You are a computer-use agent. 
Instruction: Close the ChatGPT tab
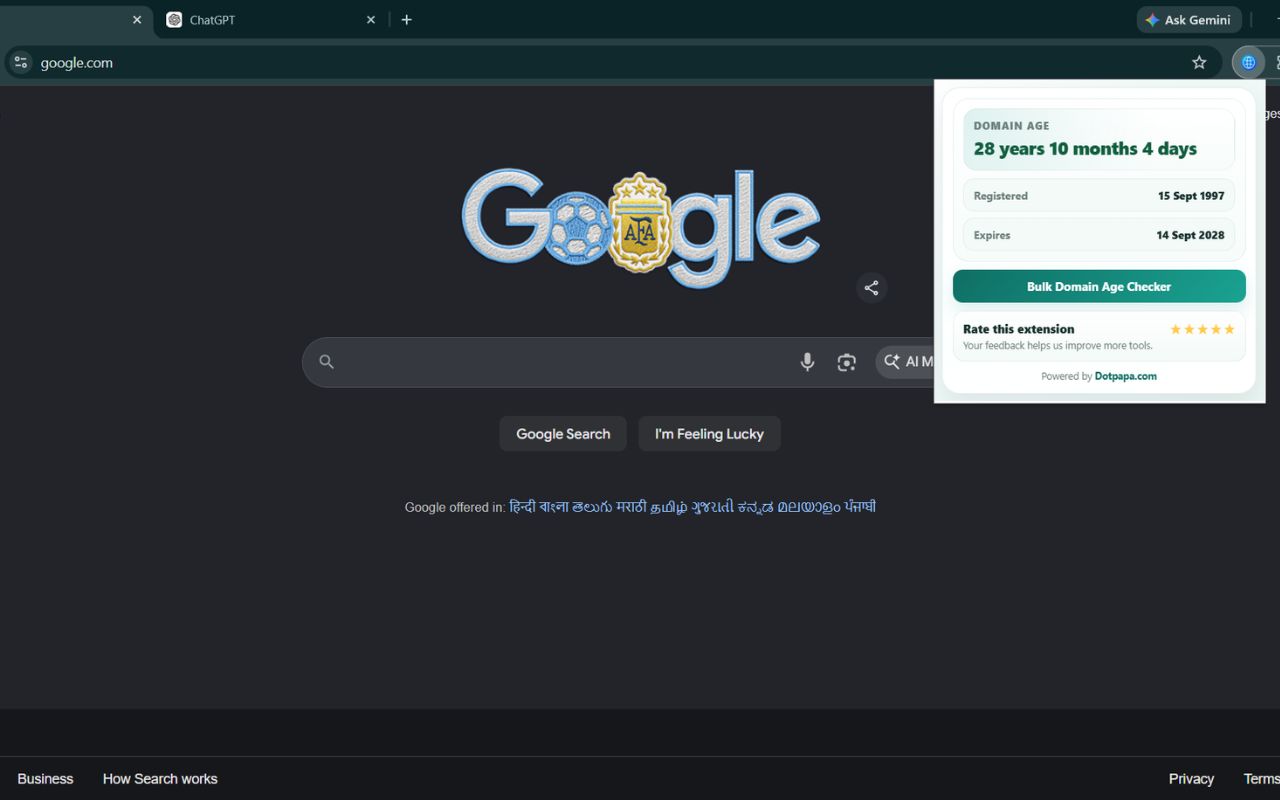point(371,20)
